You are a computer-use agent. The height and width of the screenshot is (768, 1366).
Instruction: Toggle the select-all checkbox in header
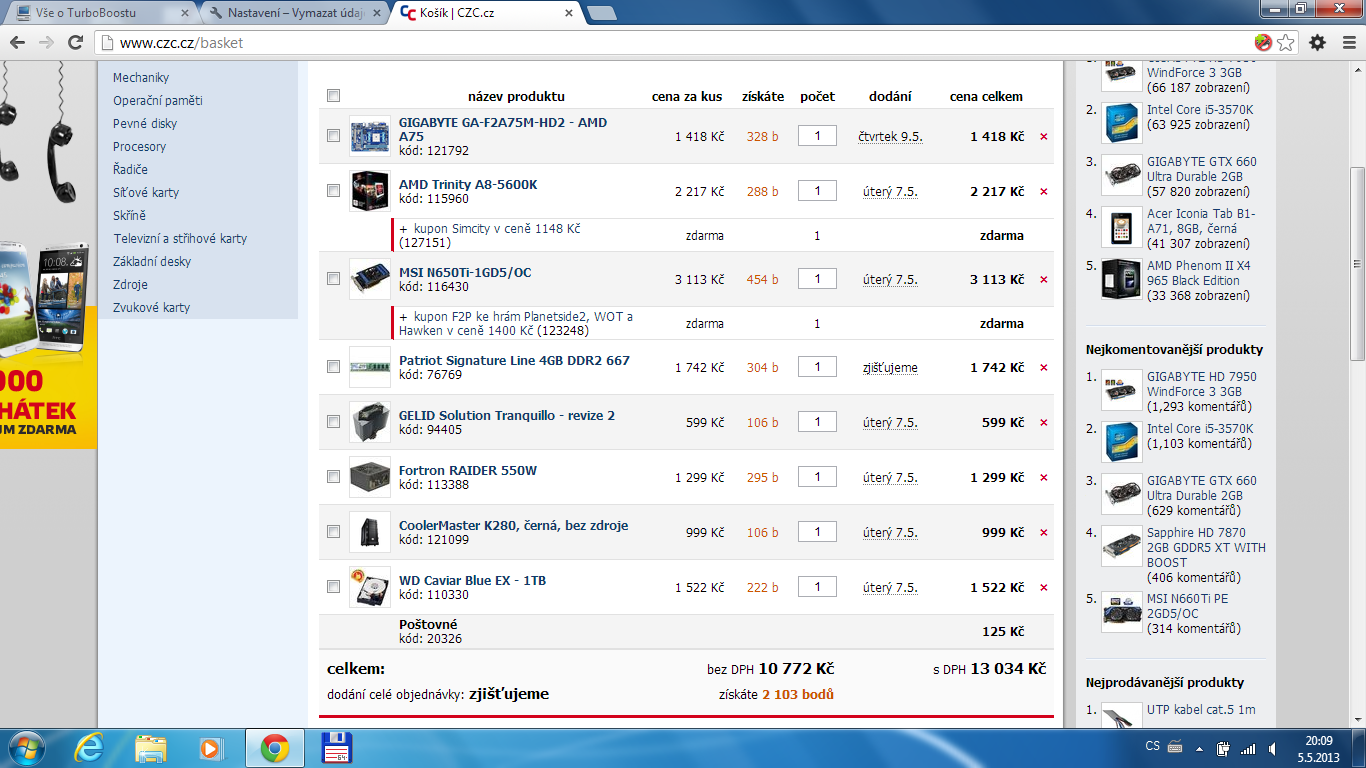pos(333,96)
